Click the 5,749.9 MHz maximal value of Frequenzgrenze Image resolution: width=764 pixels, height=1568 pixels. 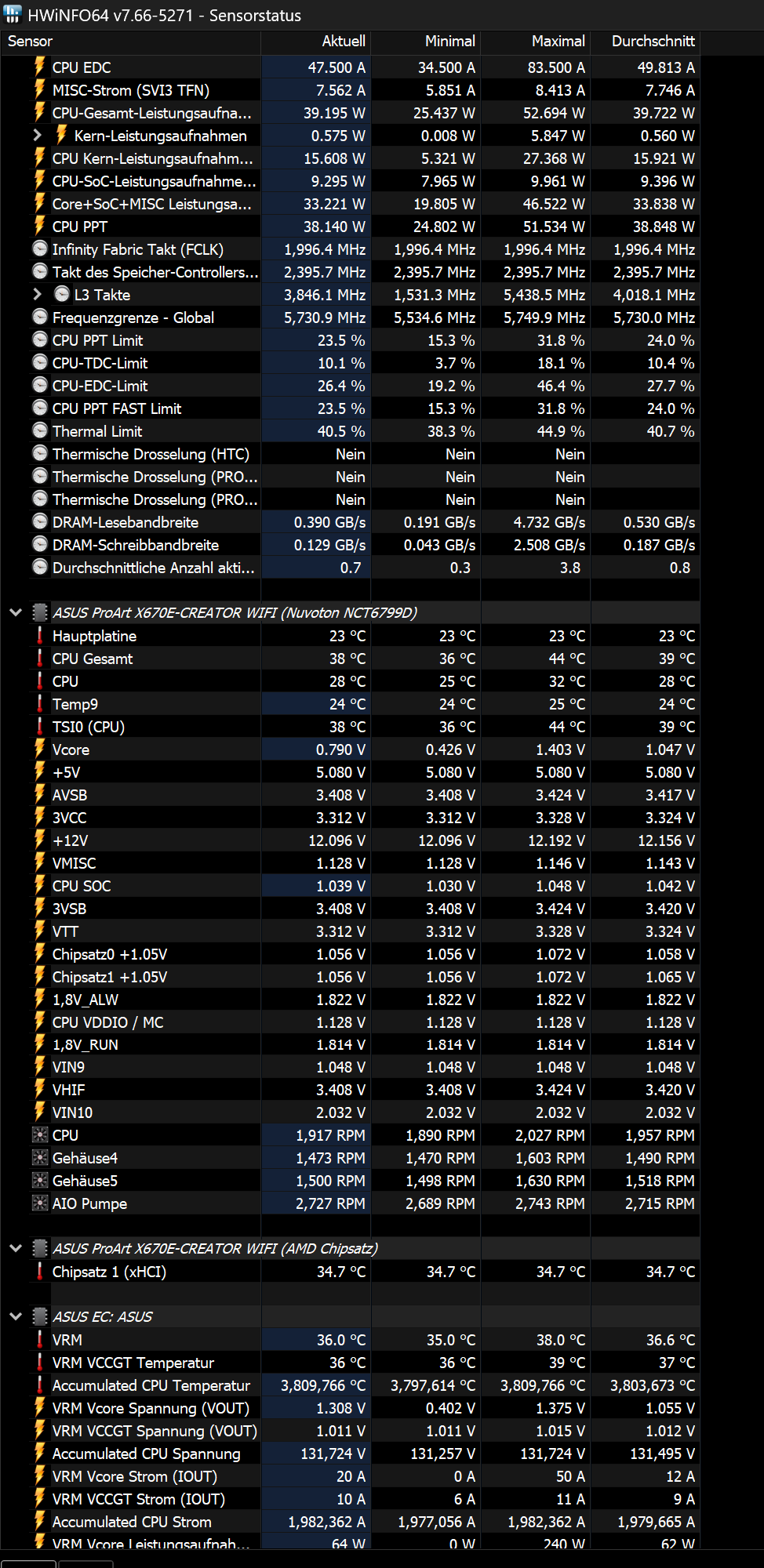coord(544,318)
